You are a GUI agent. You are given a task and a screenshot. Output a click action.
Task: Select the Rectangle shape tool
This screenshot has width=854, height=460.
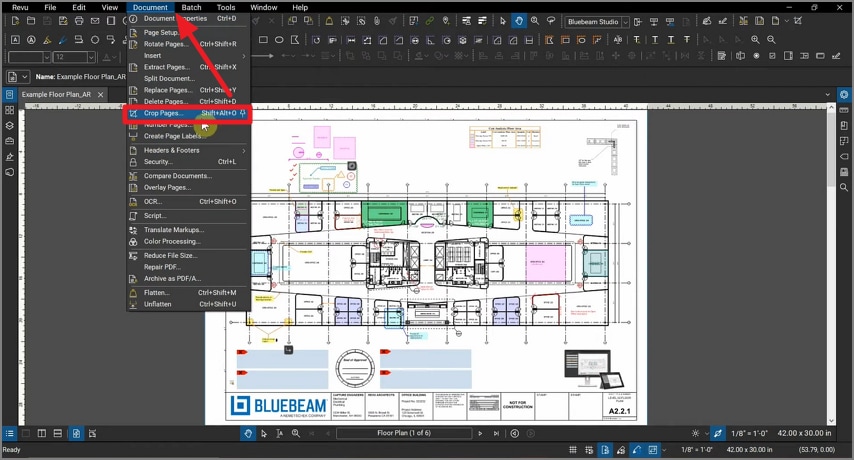(x=263, y=40)
